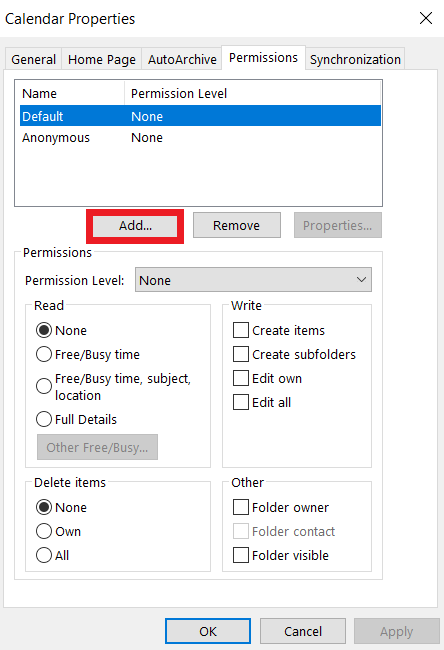The width and height of the screenshot is (444, 650).
Task: Click OK to confirm properties
Action: pos(208,631)
